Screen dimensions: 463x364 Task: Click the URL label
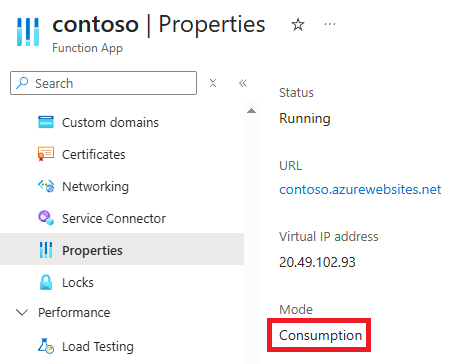pyautogui.click(x=291, y=166)
